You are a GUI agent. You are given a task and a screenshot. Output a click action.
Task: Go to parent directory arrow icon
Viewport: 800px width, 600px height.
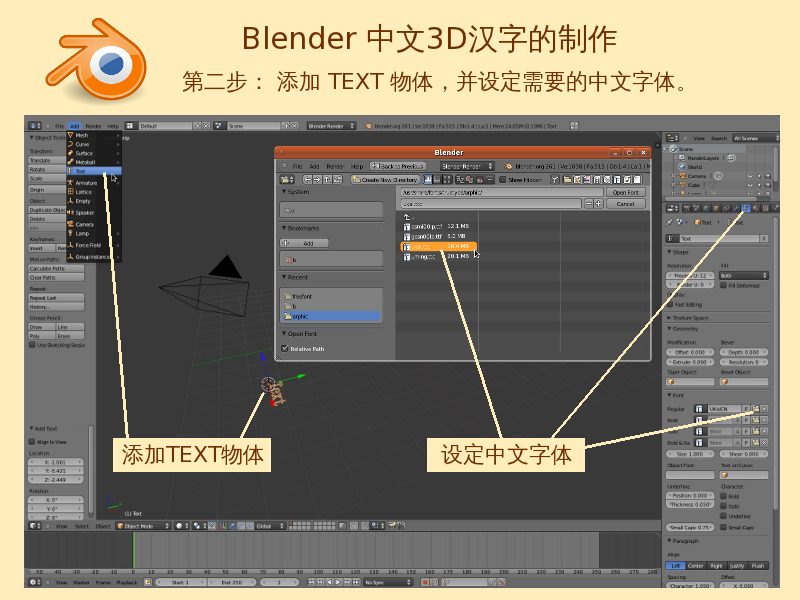coord(327,180)
